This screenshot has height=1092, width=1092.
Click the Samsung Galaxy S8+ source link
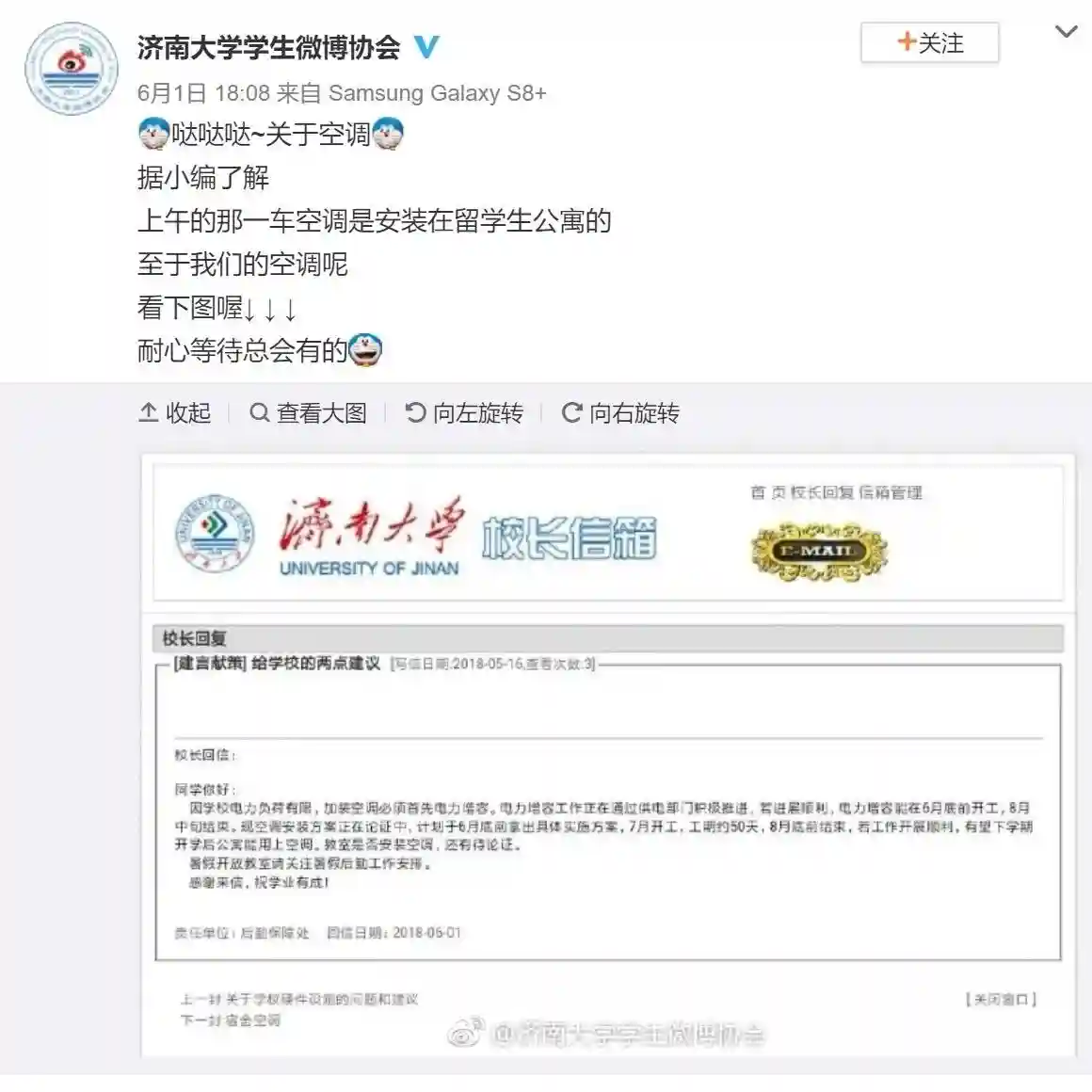pyautogui.click(x=438, y=92)
